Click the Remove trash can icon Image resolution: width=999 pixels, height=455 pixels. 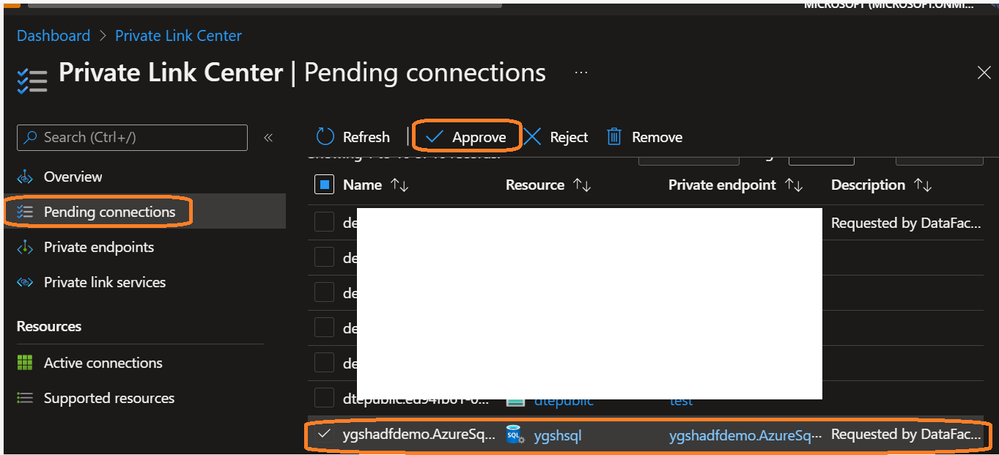click(x=614, y=137)
